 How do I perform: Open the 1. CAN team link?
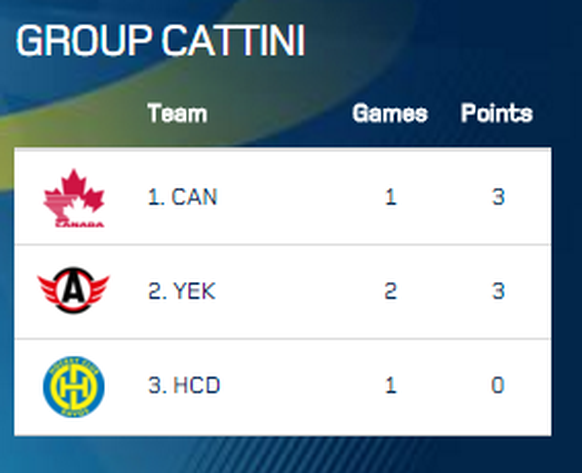click(183, 197)
